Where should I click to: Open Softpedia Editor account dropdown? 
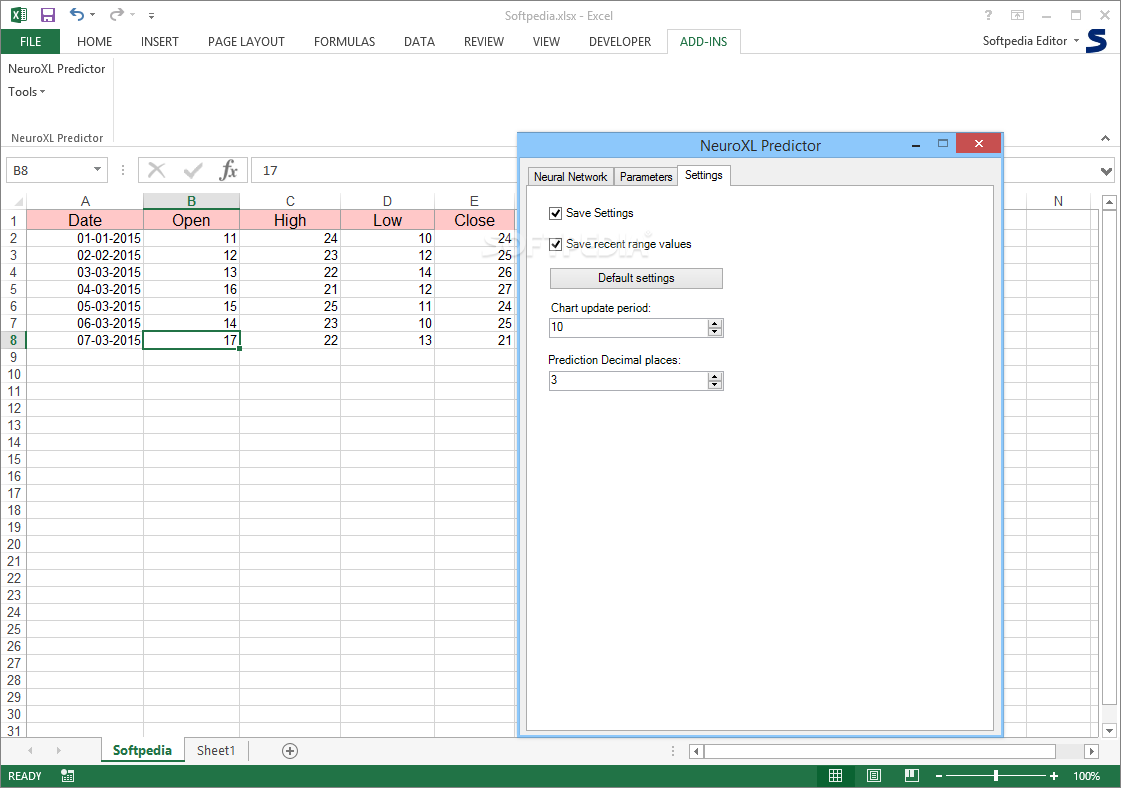1030,41
